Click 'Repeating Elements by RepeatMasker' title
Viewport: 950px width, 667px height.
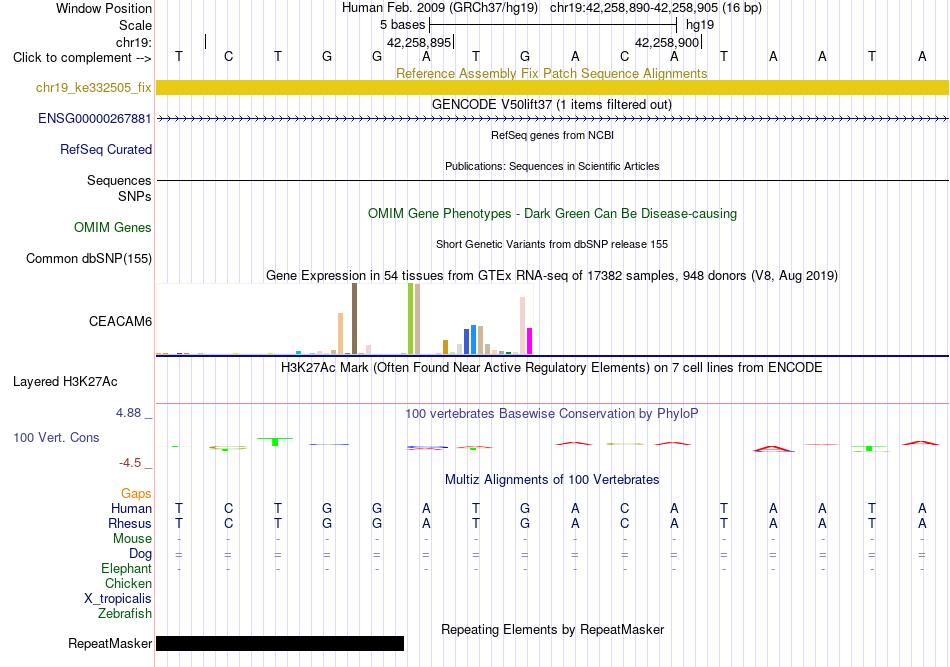pyautogui.click(x=553, y=629)
